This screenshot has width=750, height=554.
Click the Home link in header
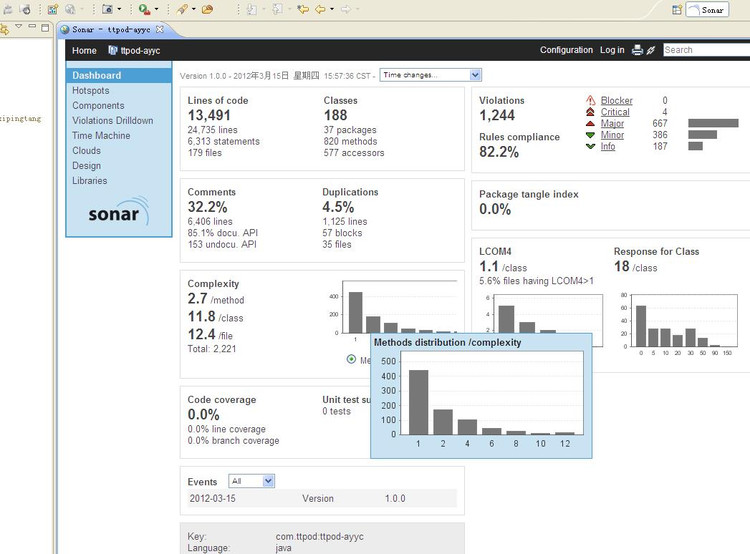click(x=84, y=50)
